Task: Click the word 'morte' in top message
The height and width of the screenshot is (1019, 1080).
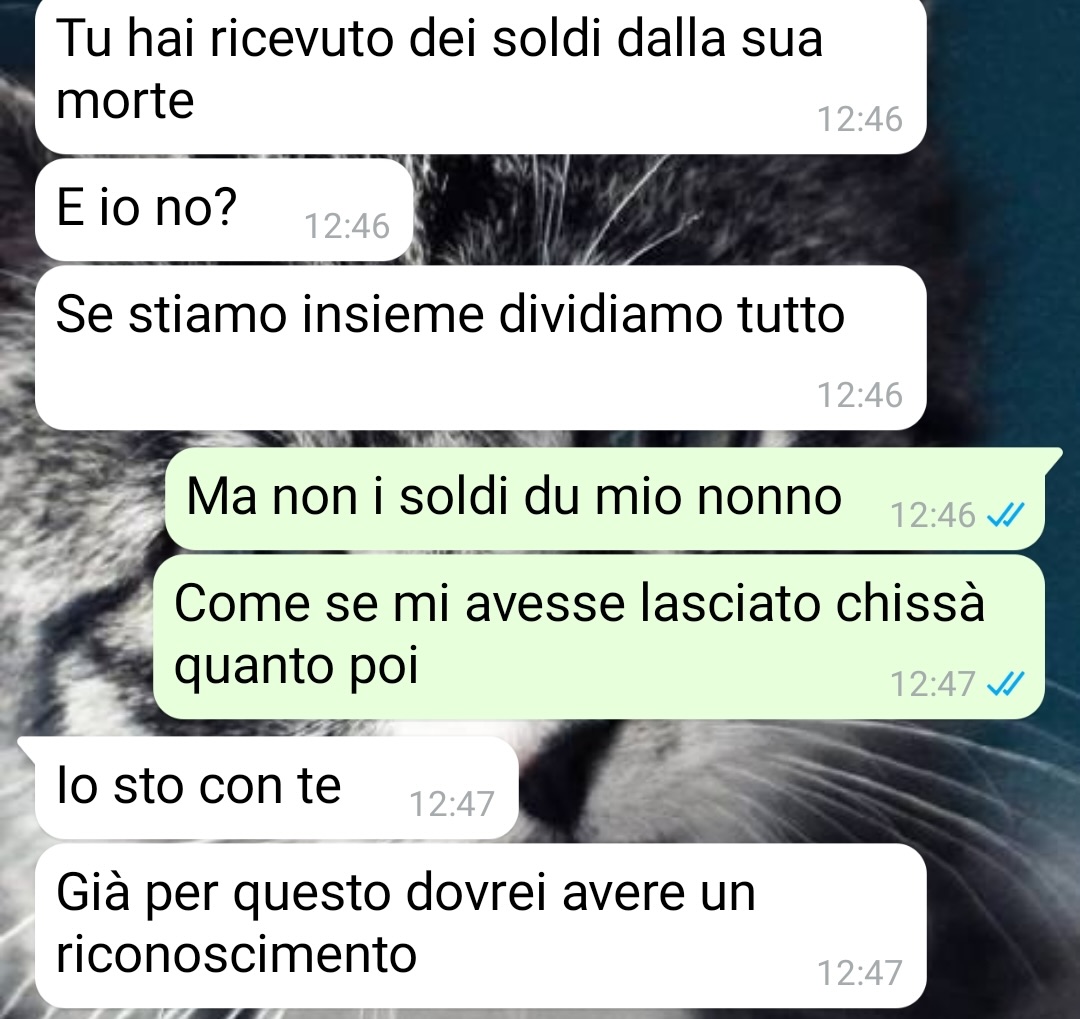Action: click(x=125, y=101)
